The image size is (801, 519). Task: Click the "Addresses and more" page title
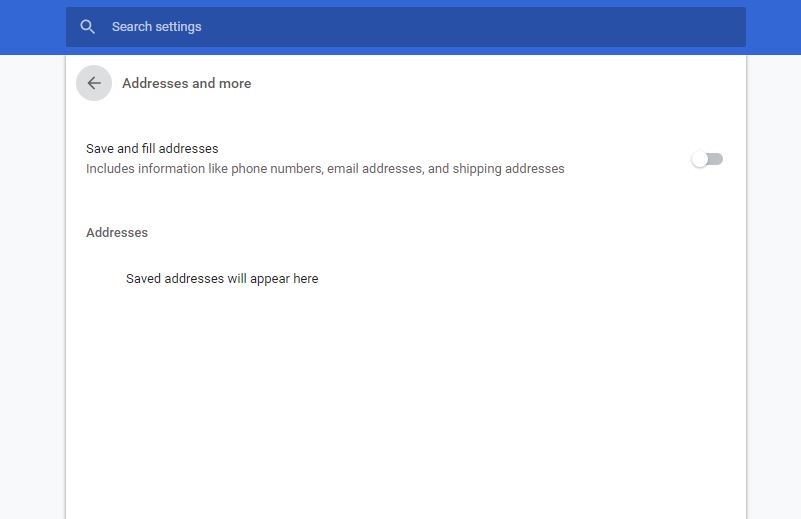(186, 84)
